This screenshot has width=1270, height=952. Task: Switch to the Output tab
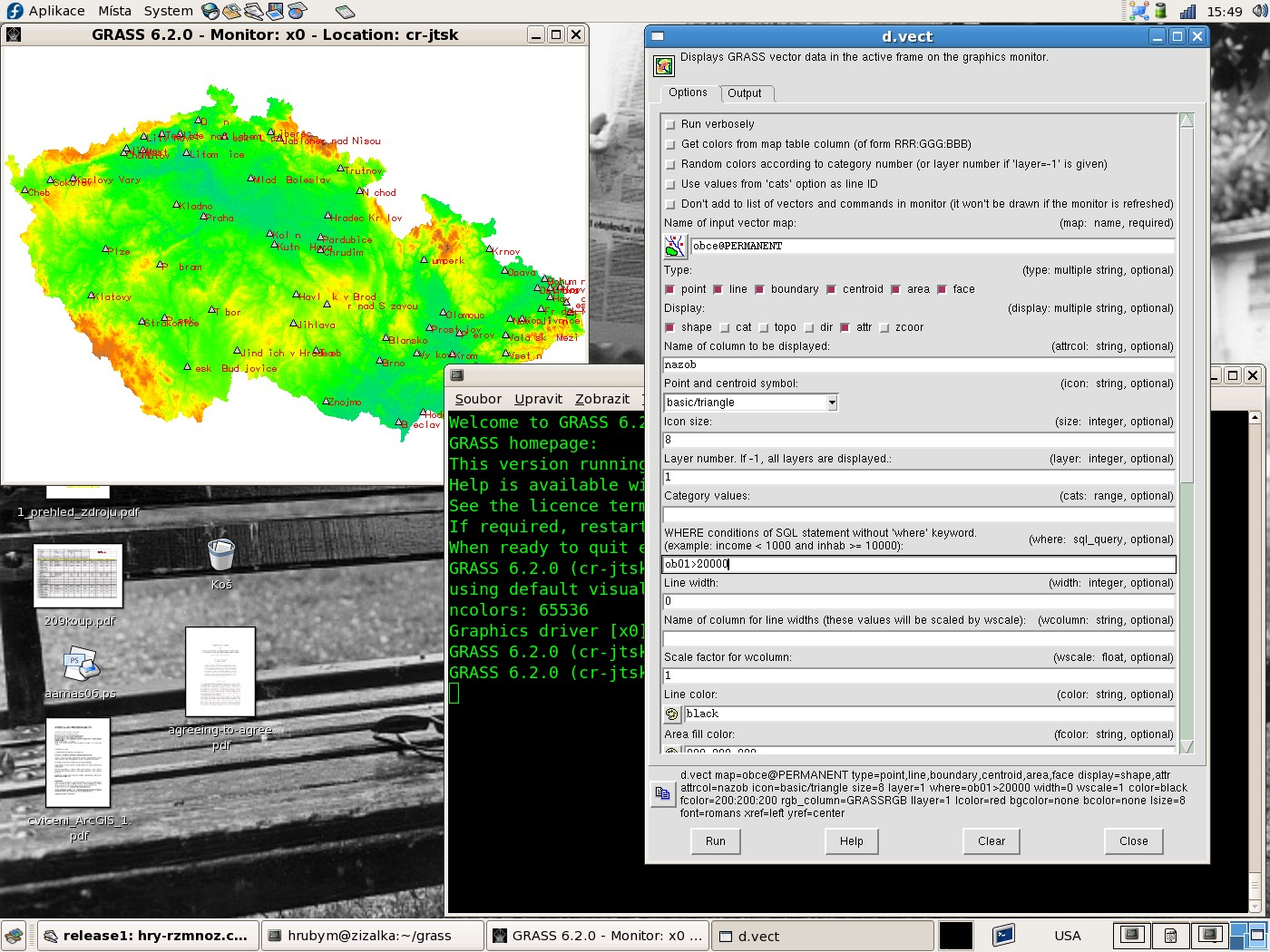[x=745, y=93]
